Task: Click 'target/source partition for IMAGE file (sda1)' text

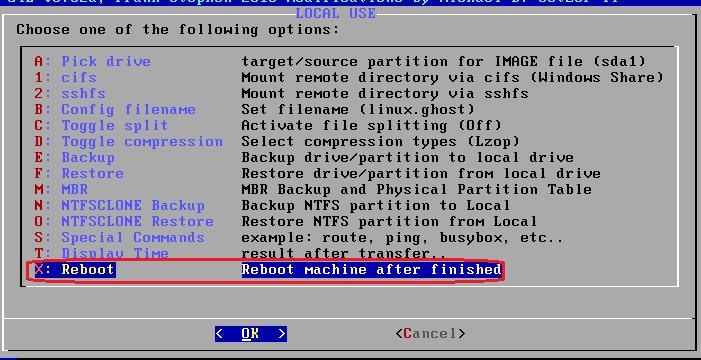Action: tap(444, 61)
